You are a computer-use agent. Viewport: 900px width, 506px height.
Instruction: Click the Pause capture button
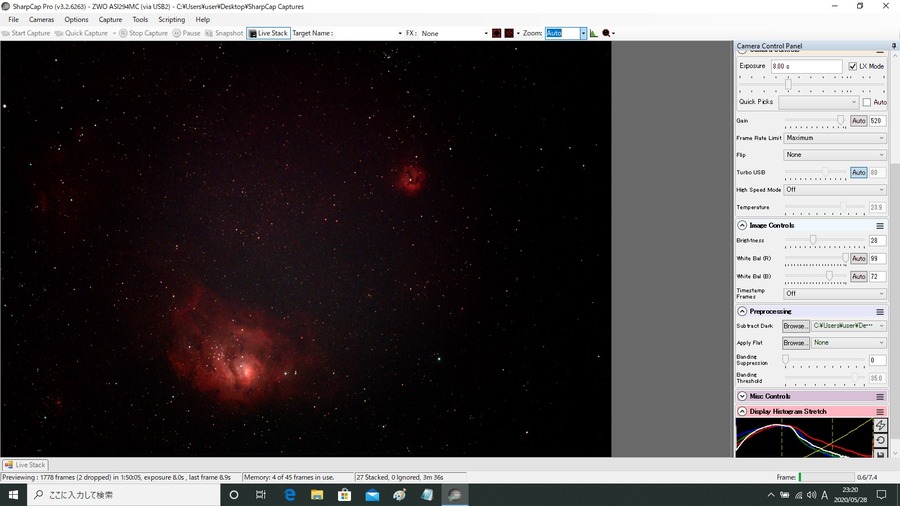(x=187, y=33)
